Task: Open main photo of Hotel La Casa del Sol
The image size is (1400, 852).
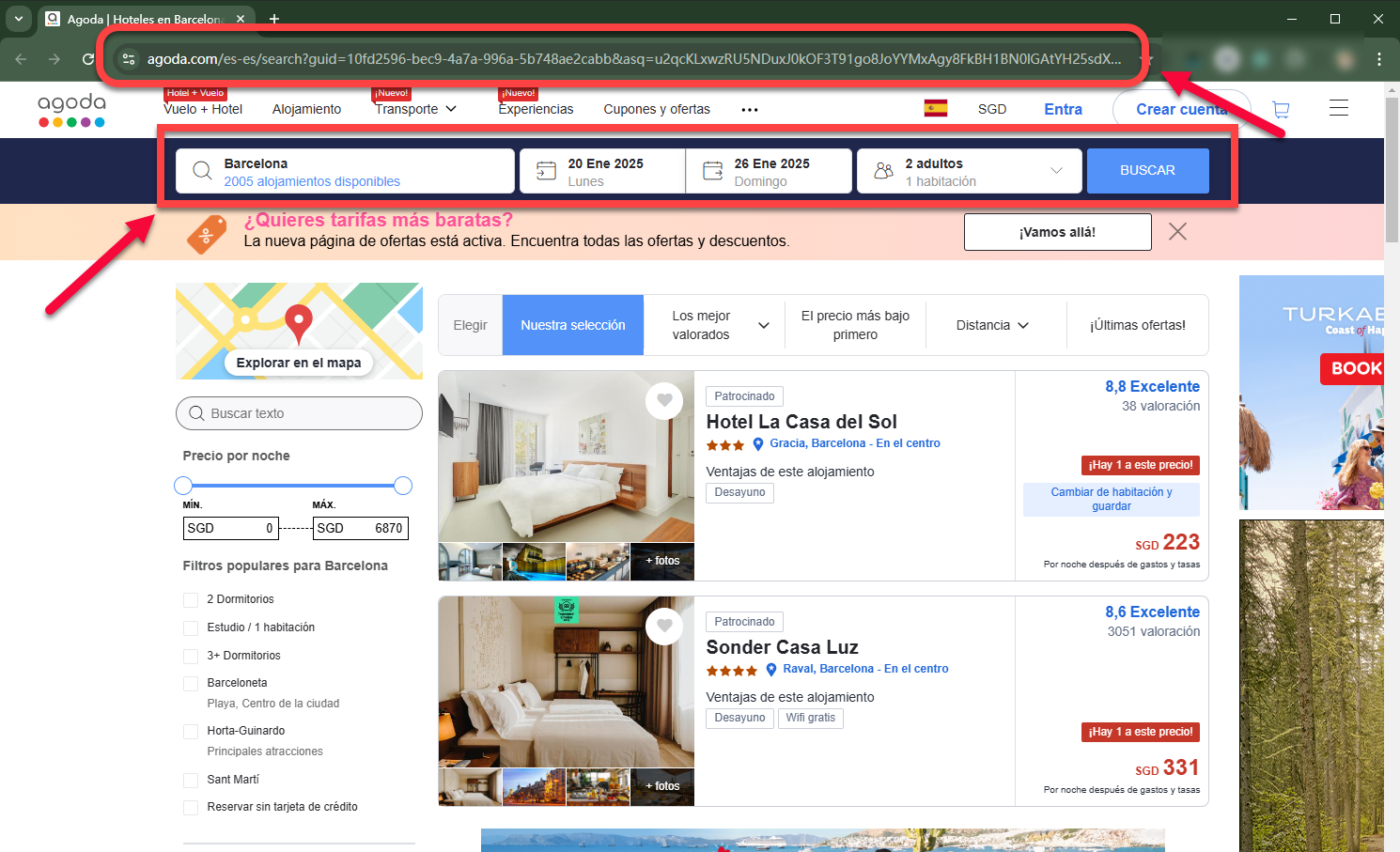Action: [567, 457]
